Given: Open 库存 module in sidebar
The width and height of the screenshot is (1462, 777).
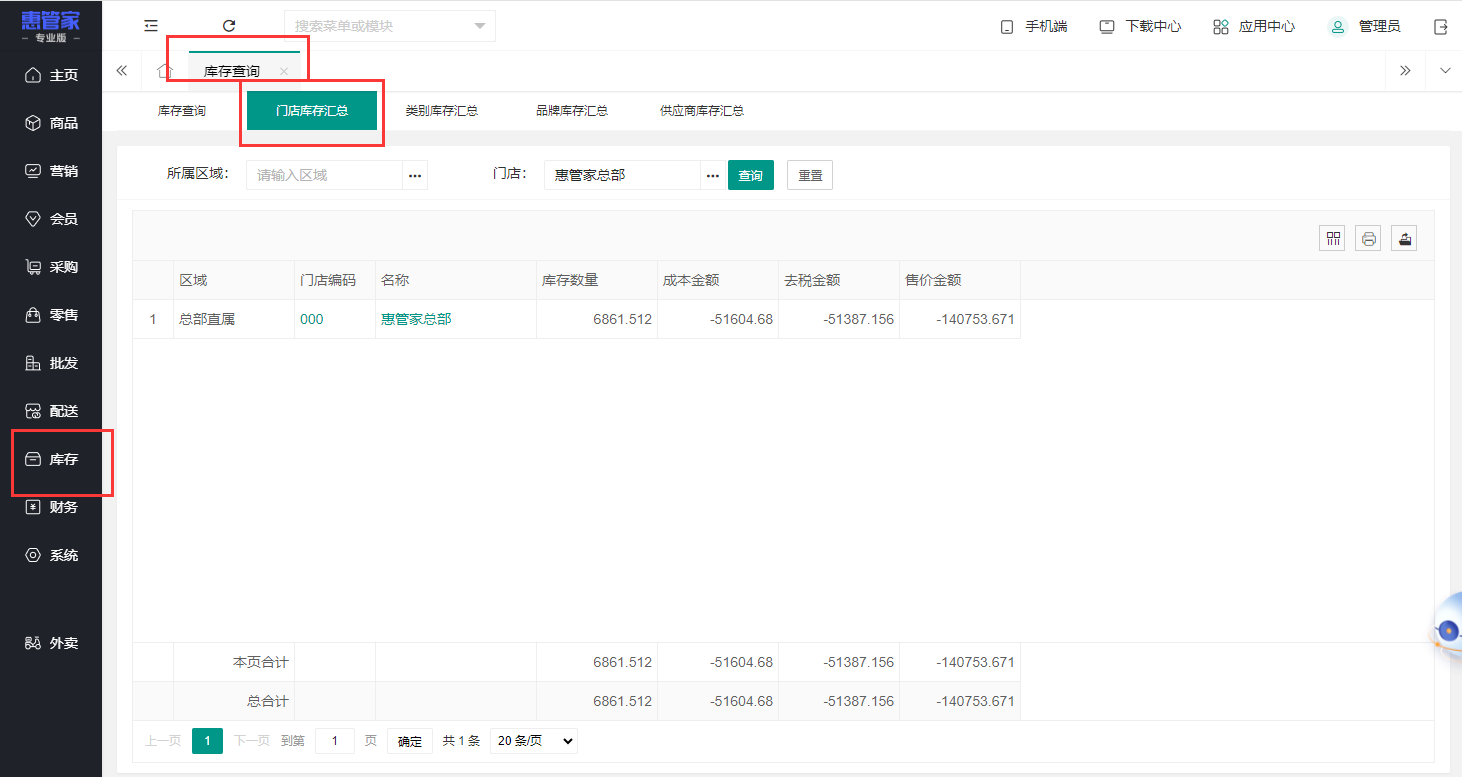Looking at the screenshot, I should 51,459.
